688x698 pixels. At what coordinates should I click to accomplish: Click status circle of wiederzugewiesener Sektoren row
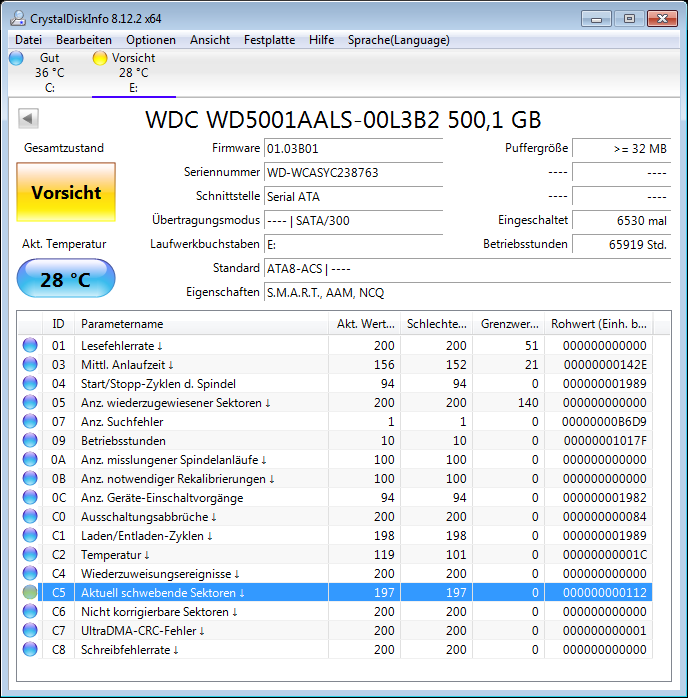30,402
